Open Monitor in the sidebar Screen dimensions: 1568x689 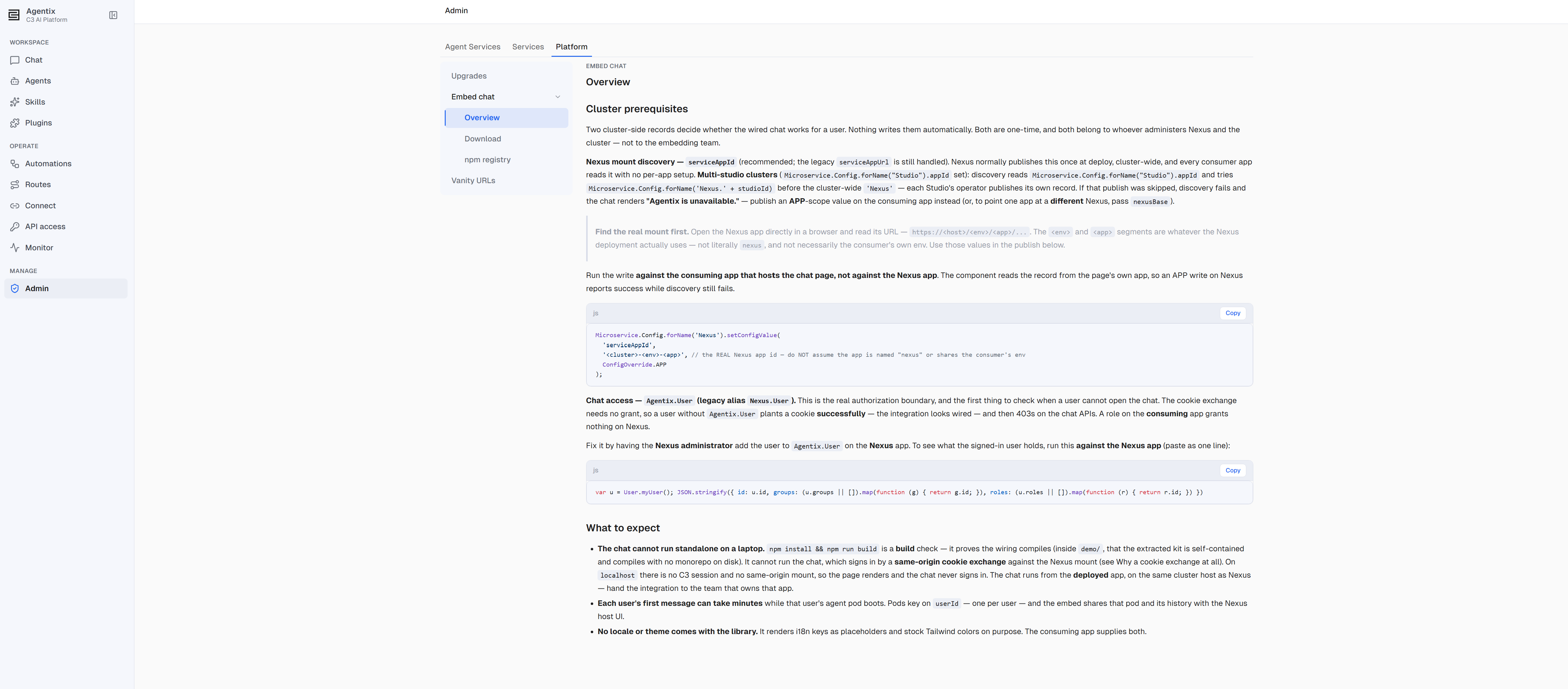pos(66,248)
